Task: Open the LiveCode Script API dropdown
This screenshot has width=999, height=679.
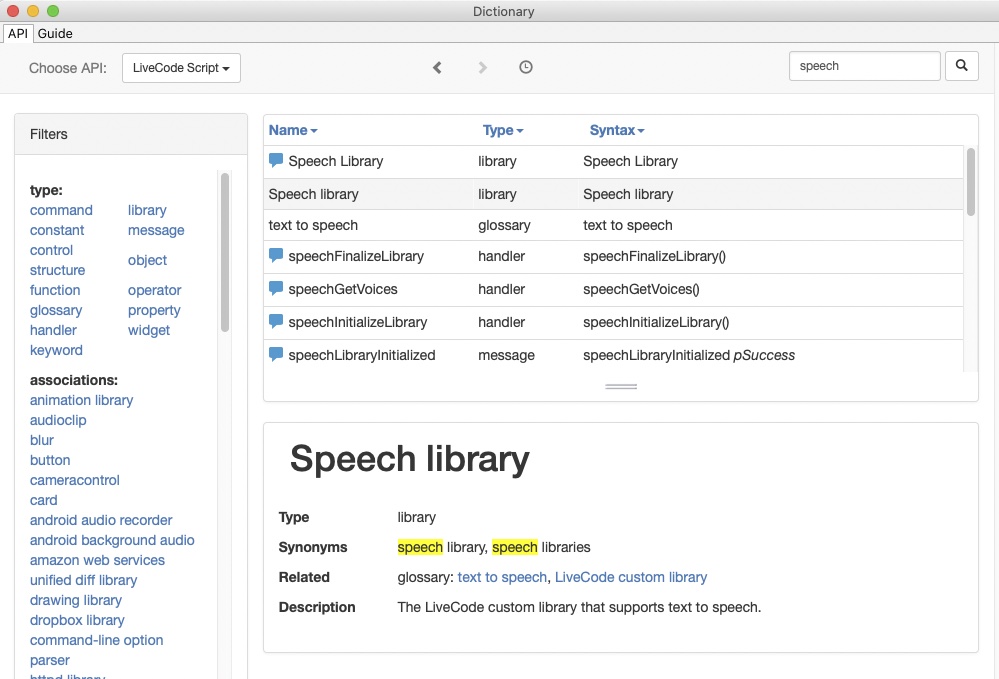Action: 181,68
